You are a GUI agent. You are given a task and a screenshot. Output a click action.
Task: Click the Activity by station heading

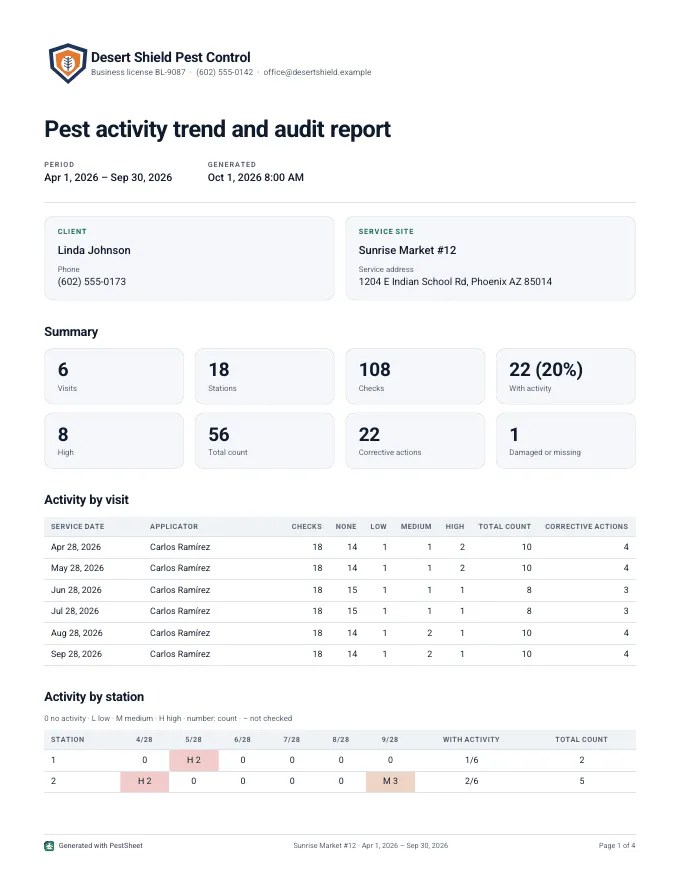coord(94,696)
